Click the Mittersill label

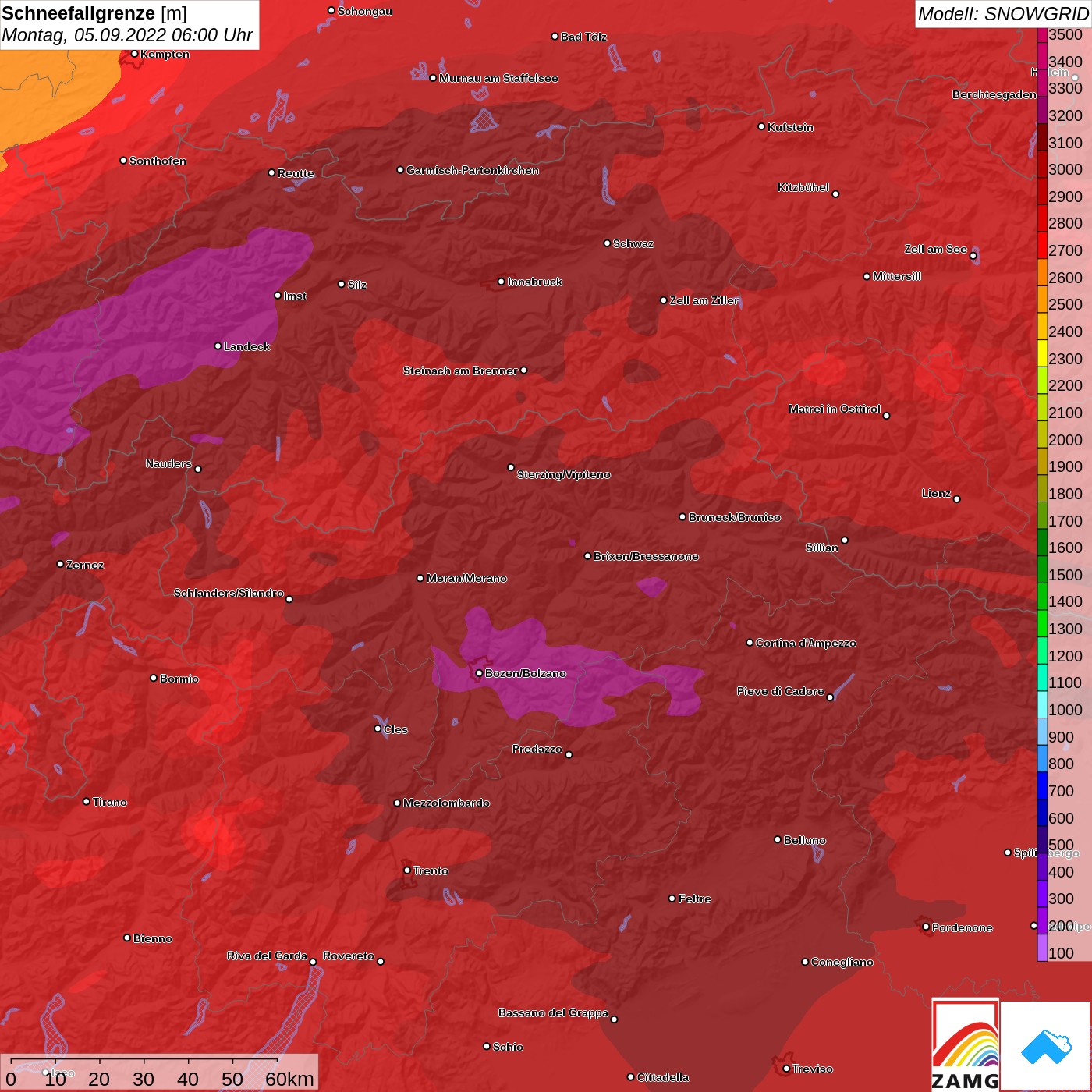tap(896, 276)
